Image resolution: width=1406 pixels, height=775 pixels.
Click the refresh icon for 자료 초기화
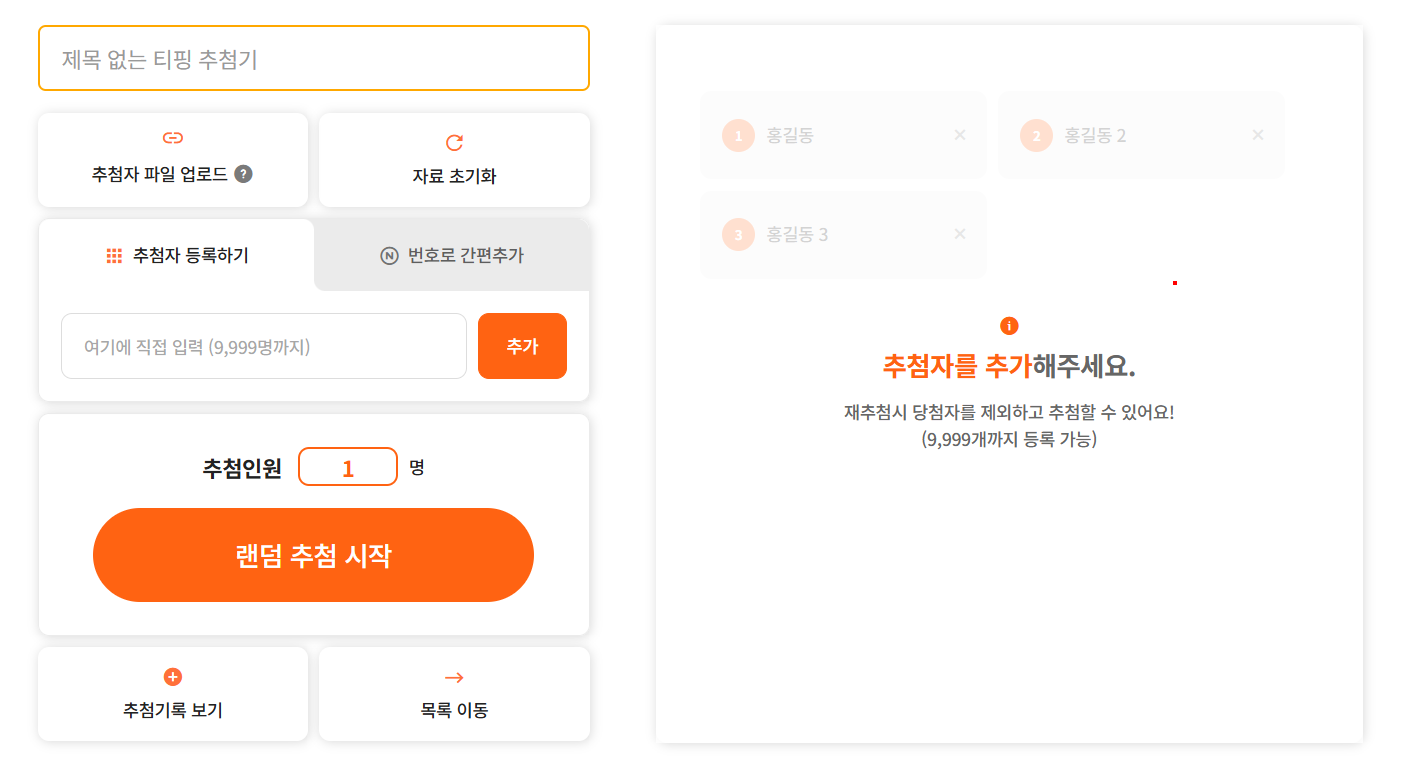[x=454, y=143]
